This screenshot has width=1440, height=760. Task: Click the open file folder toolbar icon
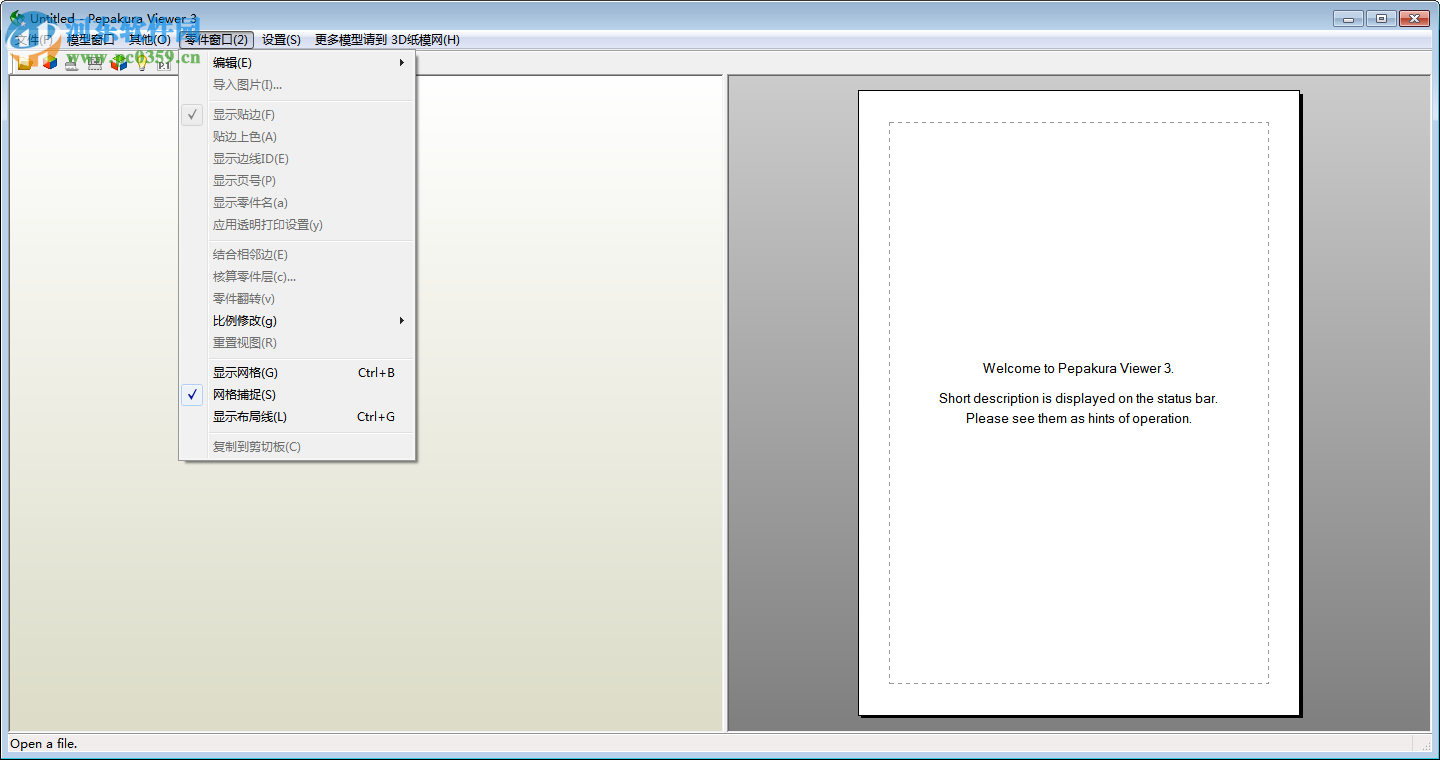pyautogui.click(x=26, y=63)
